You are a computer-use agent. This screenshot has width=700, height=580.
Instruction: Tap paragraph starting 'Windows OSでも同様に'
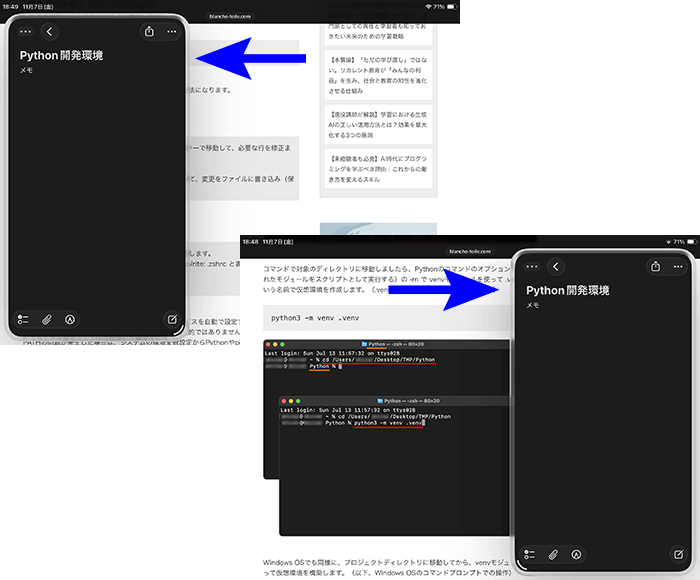tap(387, 567)
